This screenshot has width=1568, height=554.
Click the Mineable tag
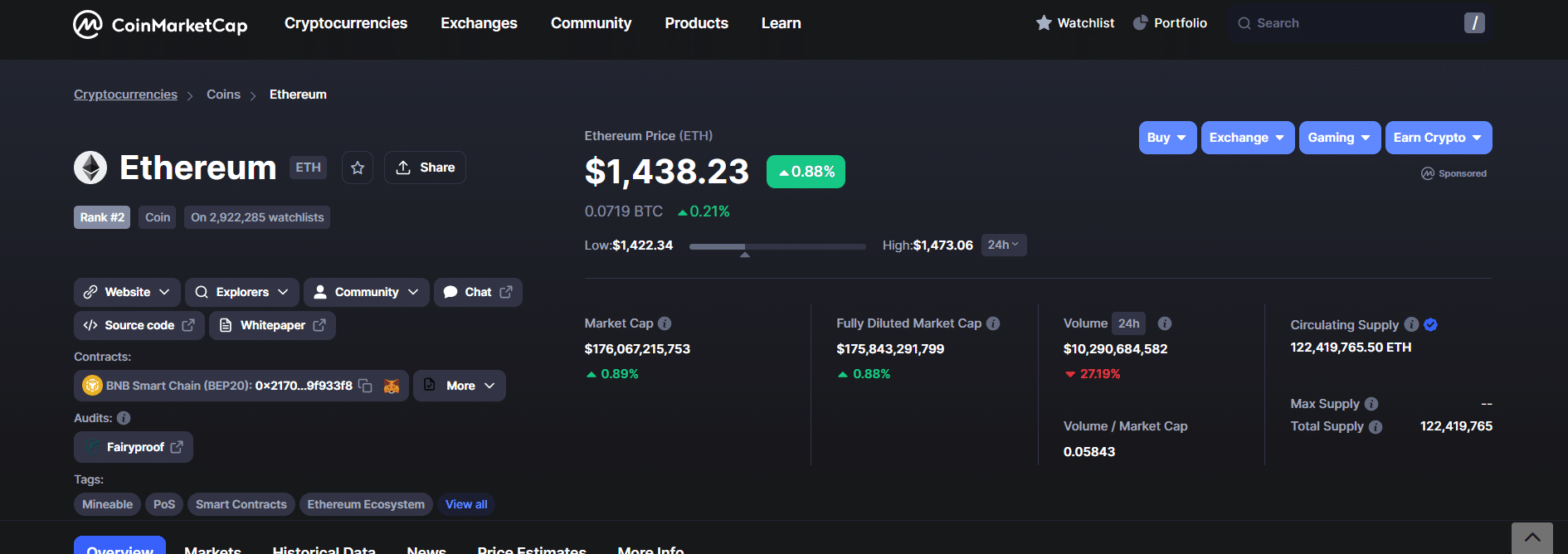pos(107,504)
